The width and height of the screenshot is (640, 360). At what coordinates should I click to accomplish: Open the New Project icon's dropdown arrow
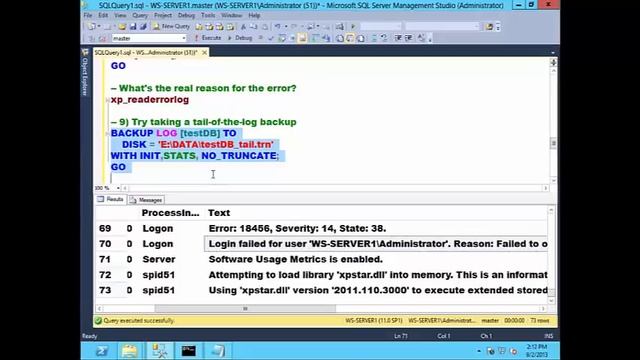point(99,27)
